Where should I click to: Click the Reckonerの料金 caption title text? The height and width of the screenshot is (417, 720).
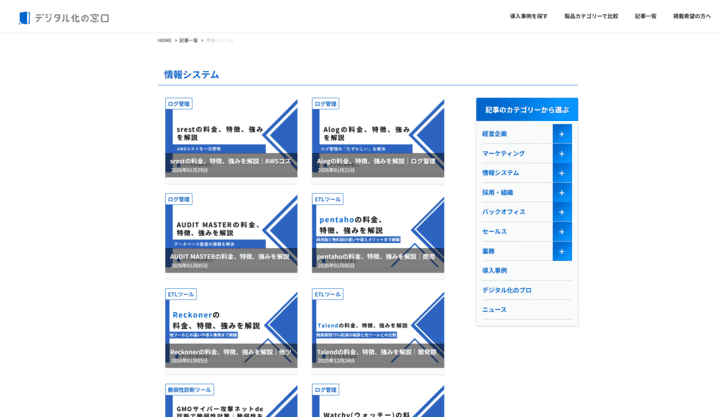(x=231, y=352)
